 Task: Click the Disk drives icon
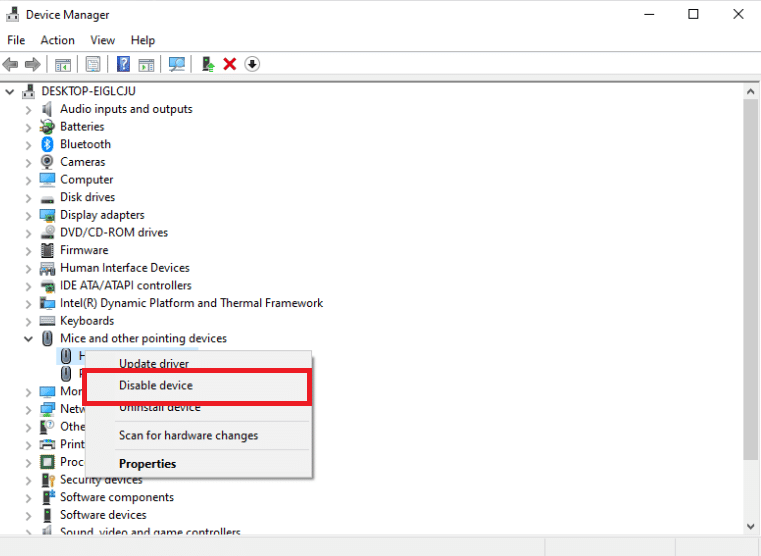point(47,198)
